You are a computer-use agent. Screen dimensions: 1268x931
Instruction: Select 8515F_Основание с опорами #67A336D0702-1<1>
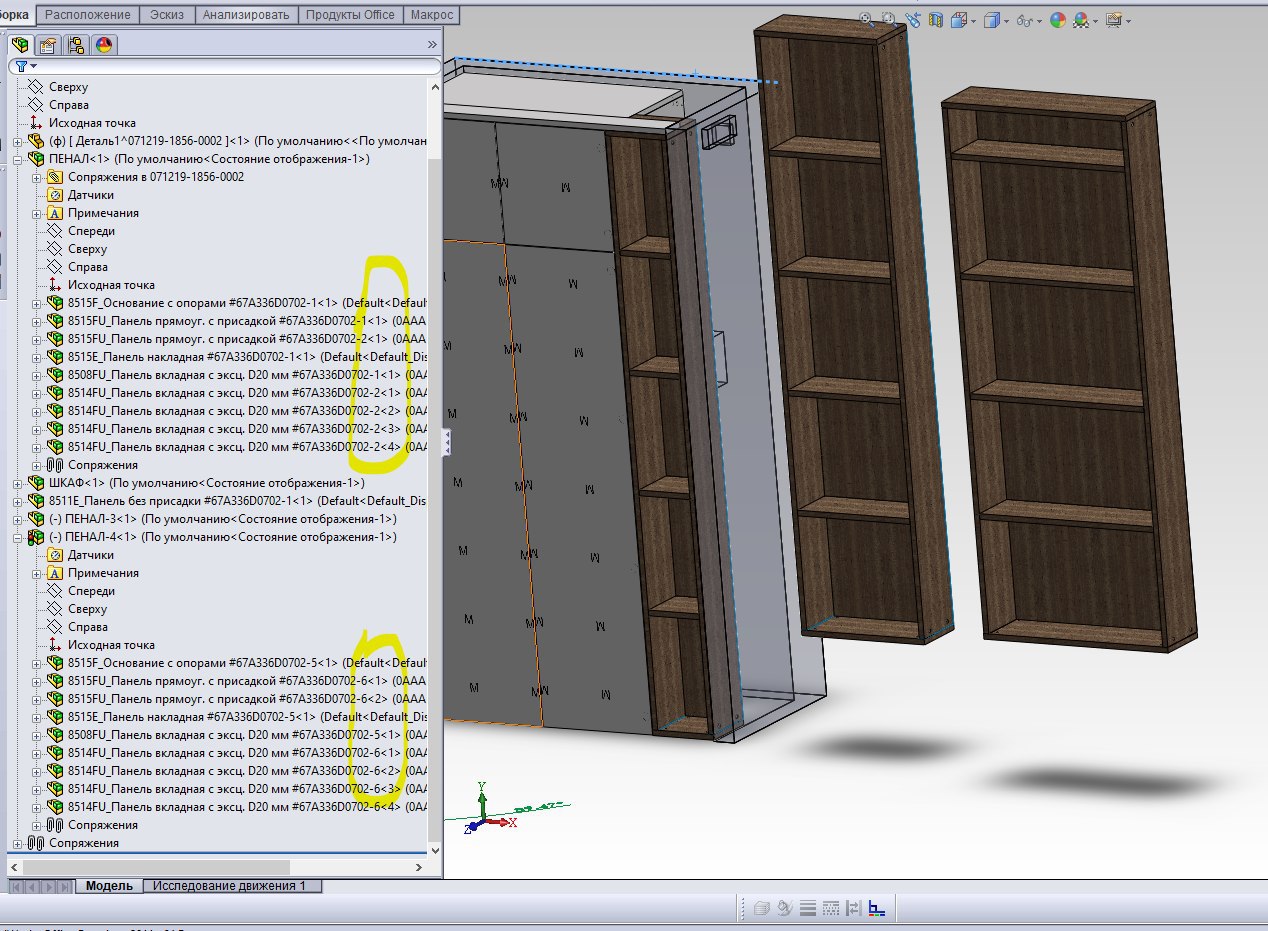coord(247,303)
